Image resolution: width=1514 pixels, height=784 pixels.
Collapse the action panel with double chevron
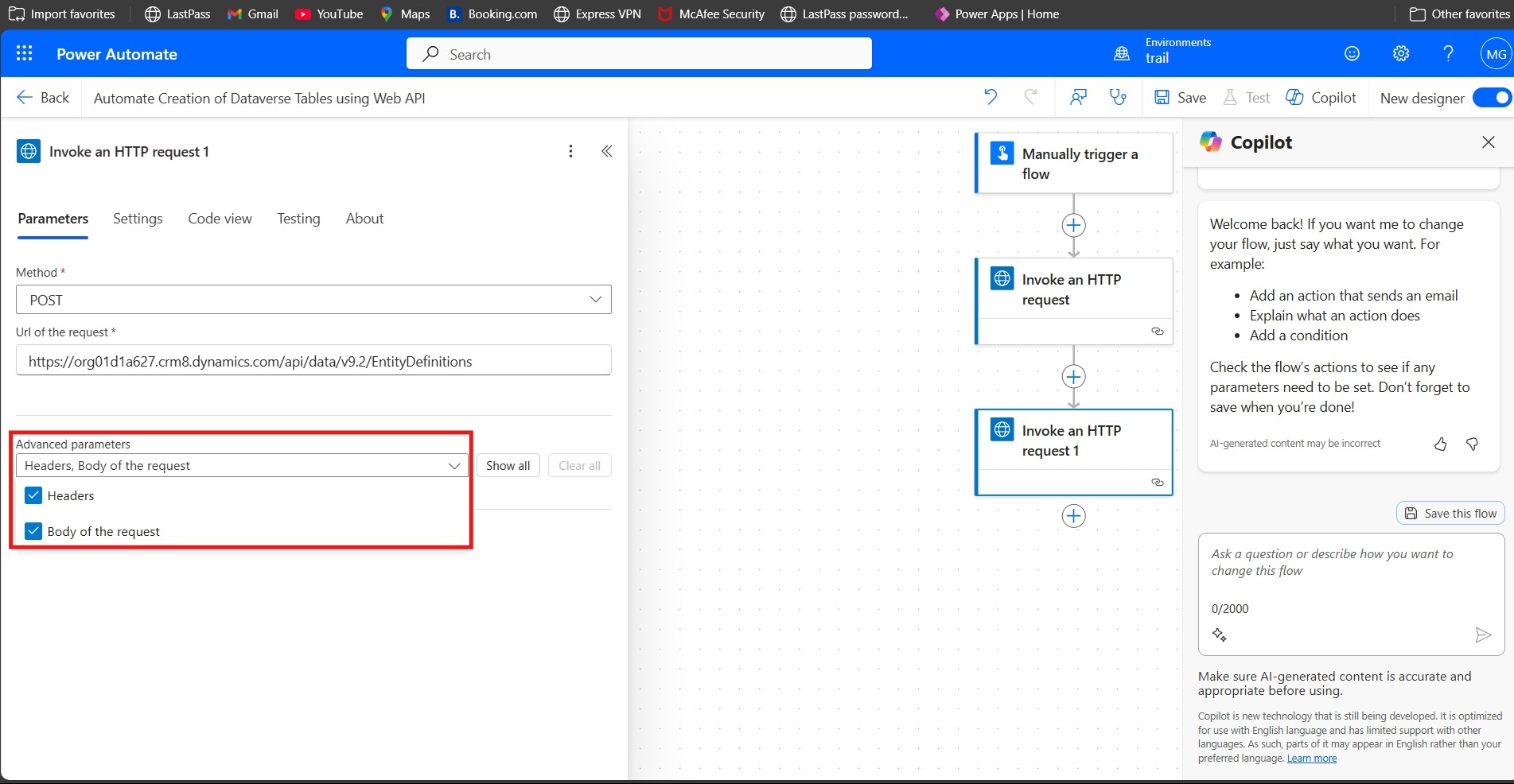606,151
